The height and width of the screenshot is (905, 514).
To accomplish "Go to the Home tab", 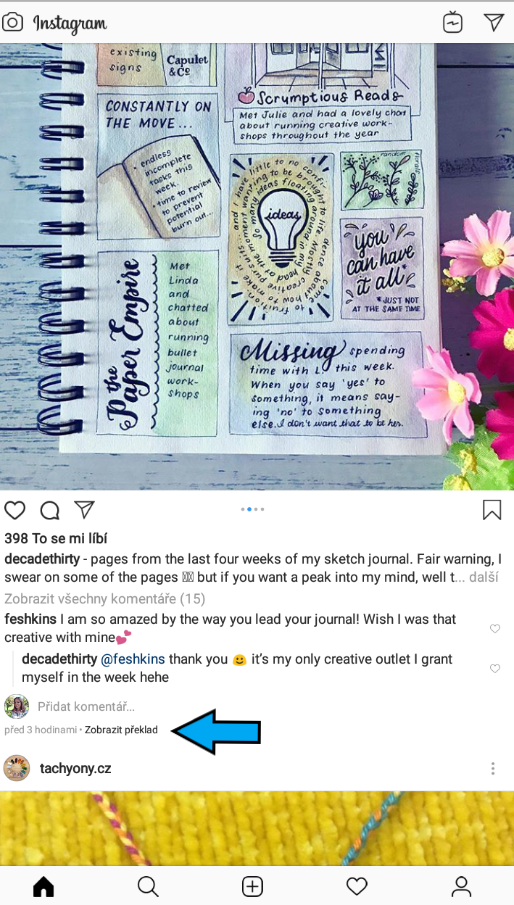I will (x=43, y=886).
